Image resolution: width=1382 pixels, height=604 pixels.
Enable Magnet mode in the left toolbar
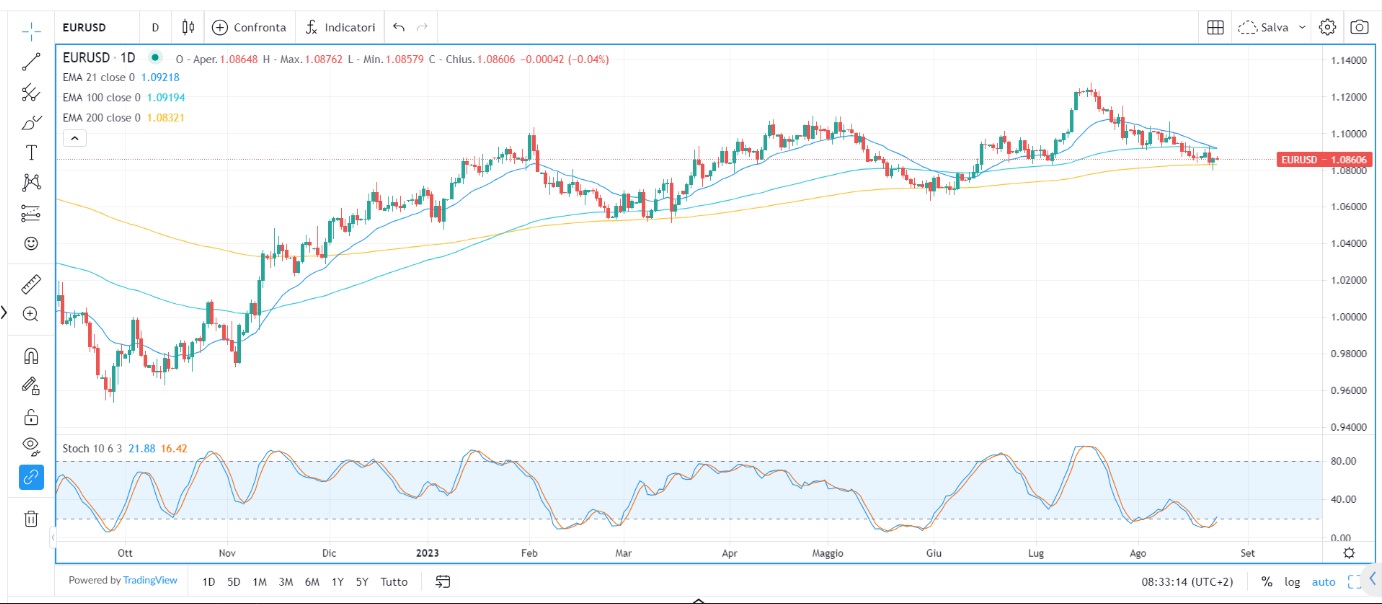pos(30,354)
